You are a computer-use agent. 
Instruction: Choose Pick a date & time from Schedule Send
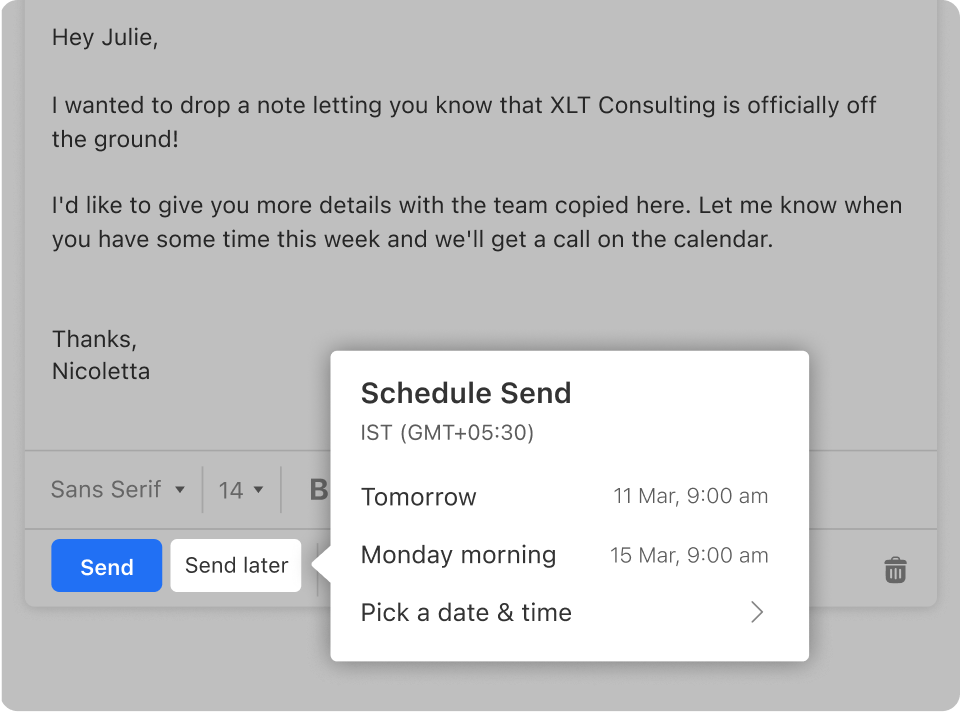tap(466, 612)
